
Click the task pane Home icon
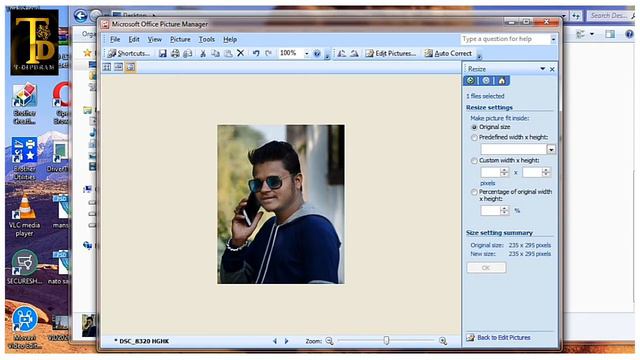coord(502,80)
